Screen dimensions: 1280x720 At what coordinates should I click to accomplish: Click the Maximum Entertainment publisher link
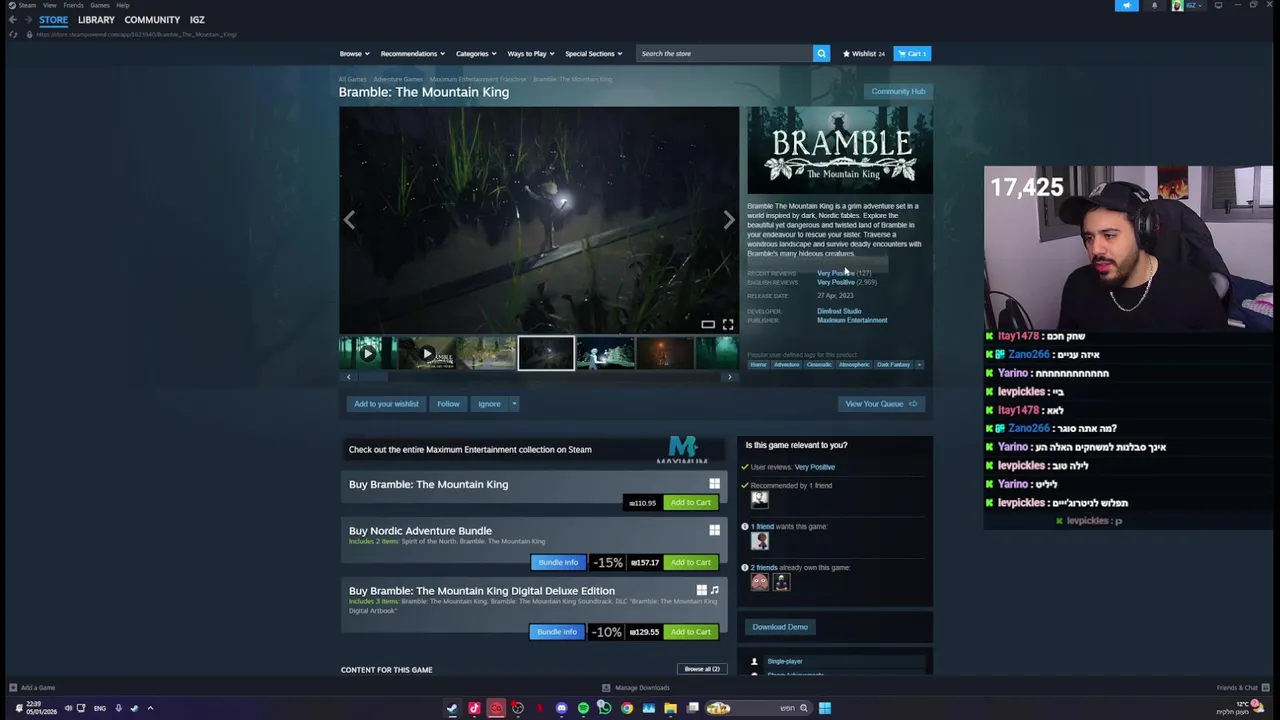pos(852,320)
